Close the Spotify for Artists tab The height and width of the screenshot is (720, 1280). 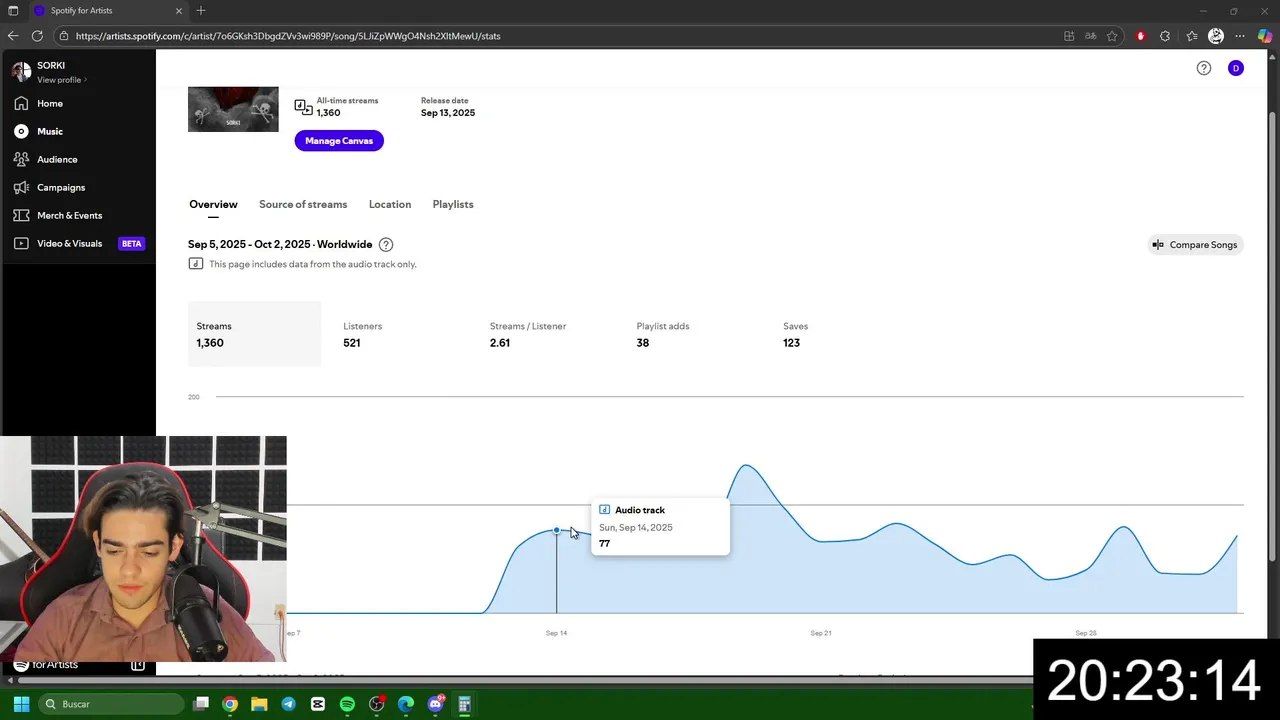tap(180, 10)
